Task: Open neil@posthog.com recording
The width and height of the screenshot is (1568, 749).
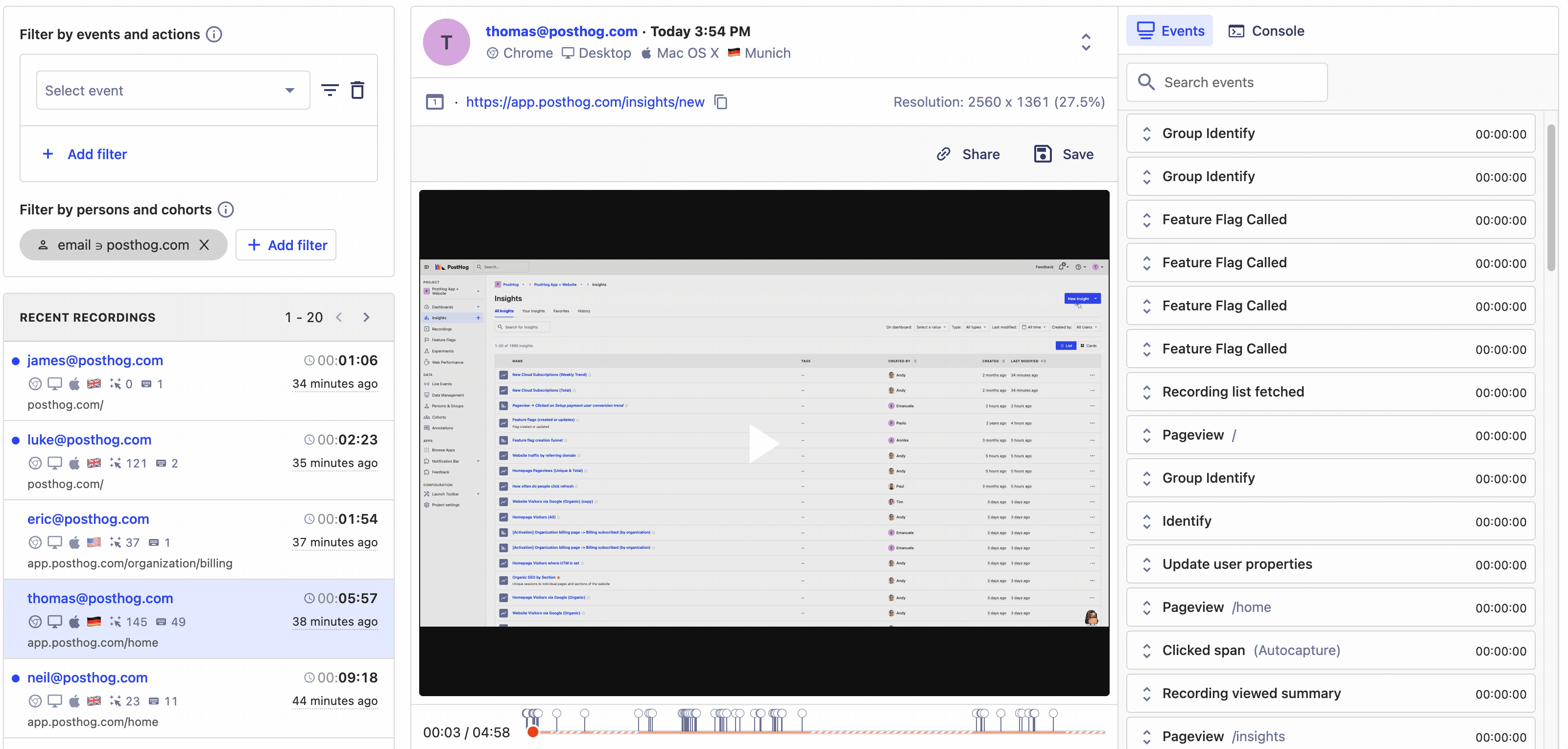Action: pos(198,698)
